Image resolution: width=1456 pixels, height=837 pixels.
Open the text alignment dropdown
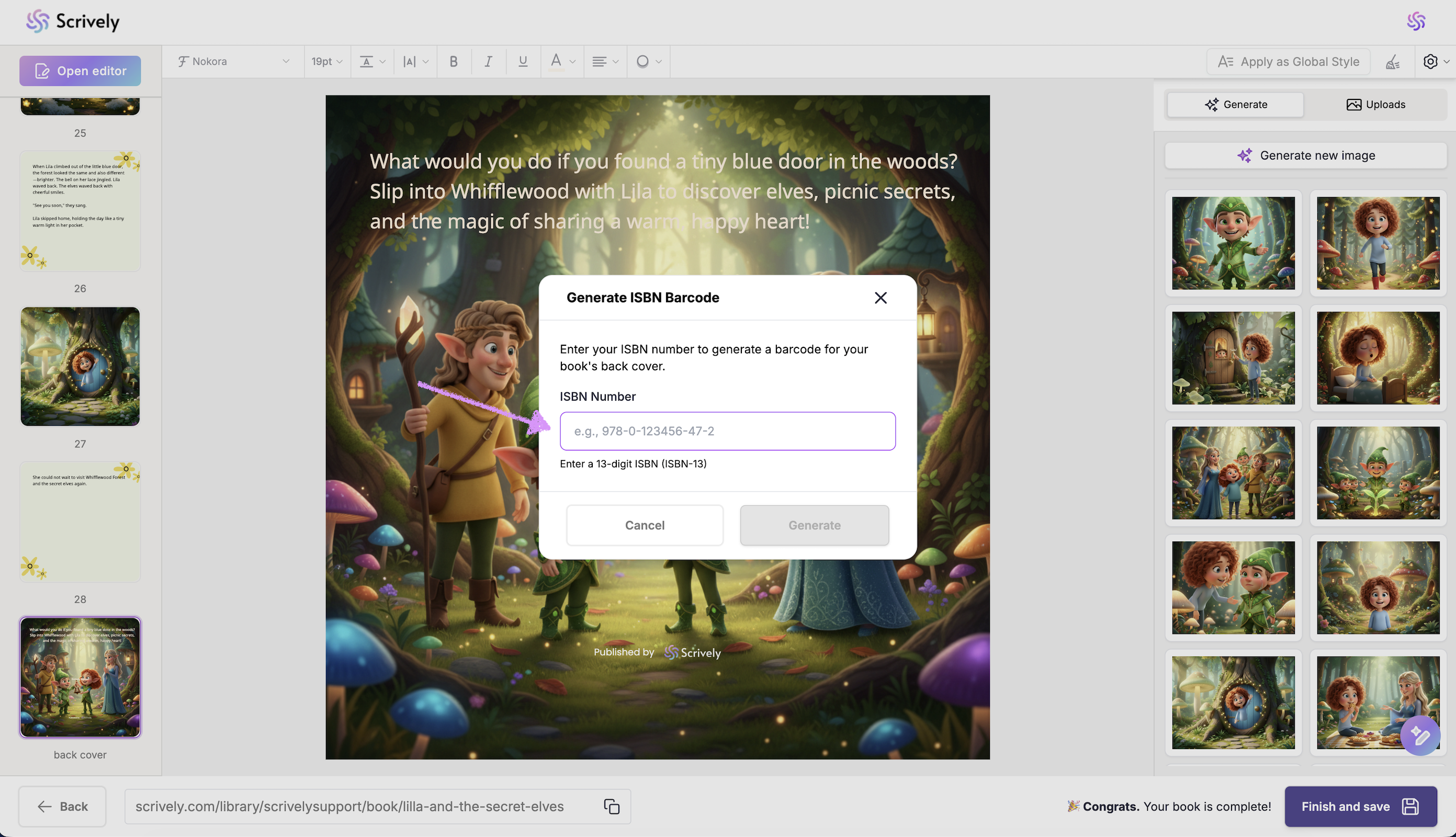605,62
